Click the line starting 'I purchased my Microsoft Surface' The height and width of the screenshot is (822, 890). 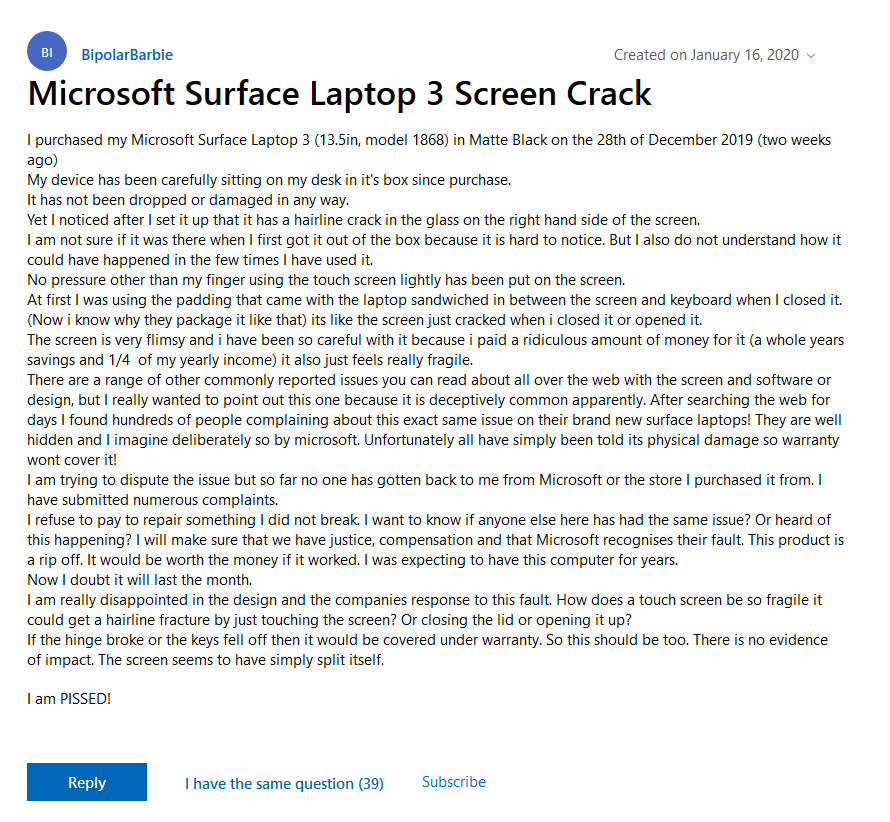coord(300,140)
